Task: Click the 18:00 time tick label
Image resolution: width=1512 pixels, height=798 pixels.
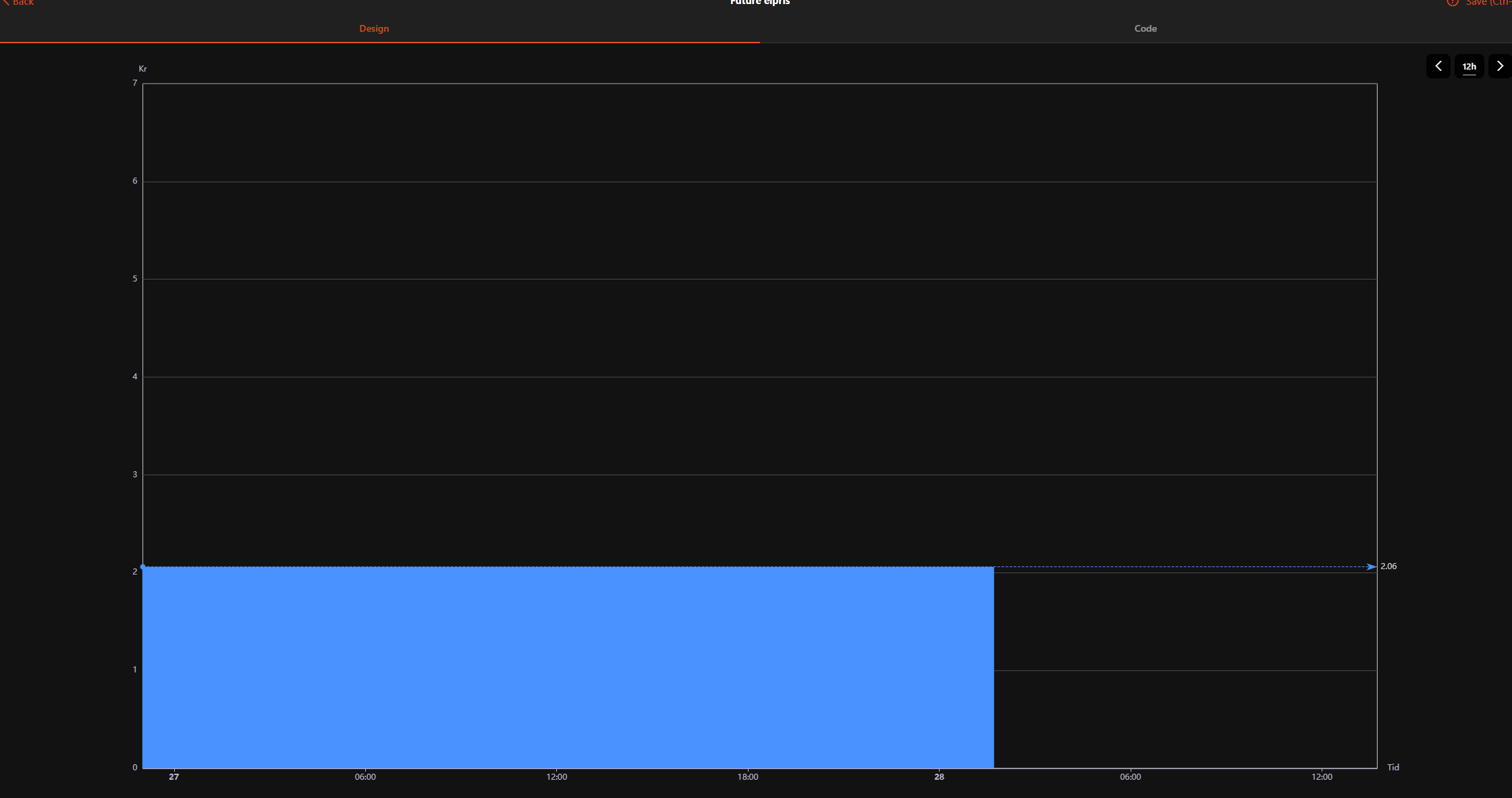Action: point(747,777)
